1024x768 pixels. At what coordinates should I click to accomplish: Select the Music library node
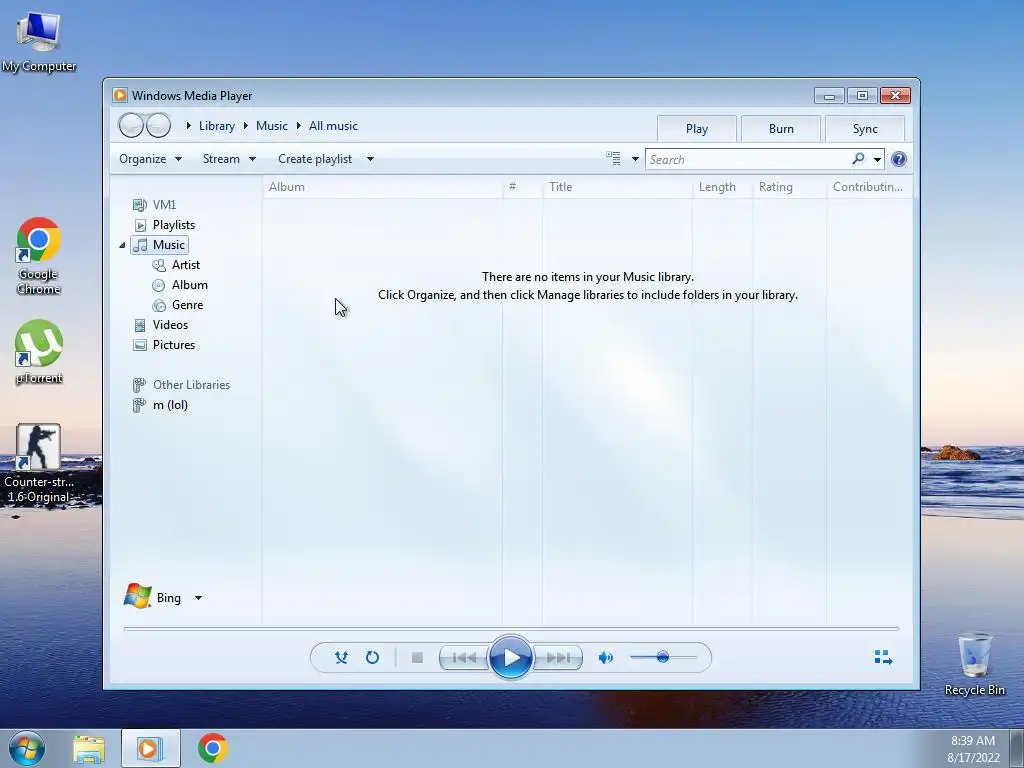click(160, 245)
